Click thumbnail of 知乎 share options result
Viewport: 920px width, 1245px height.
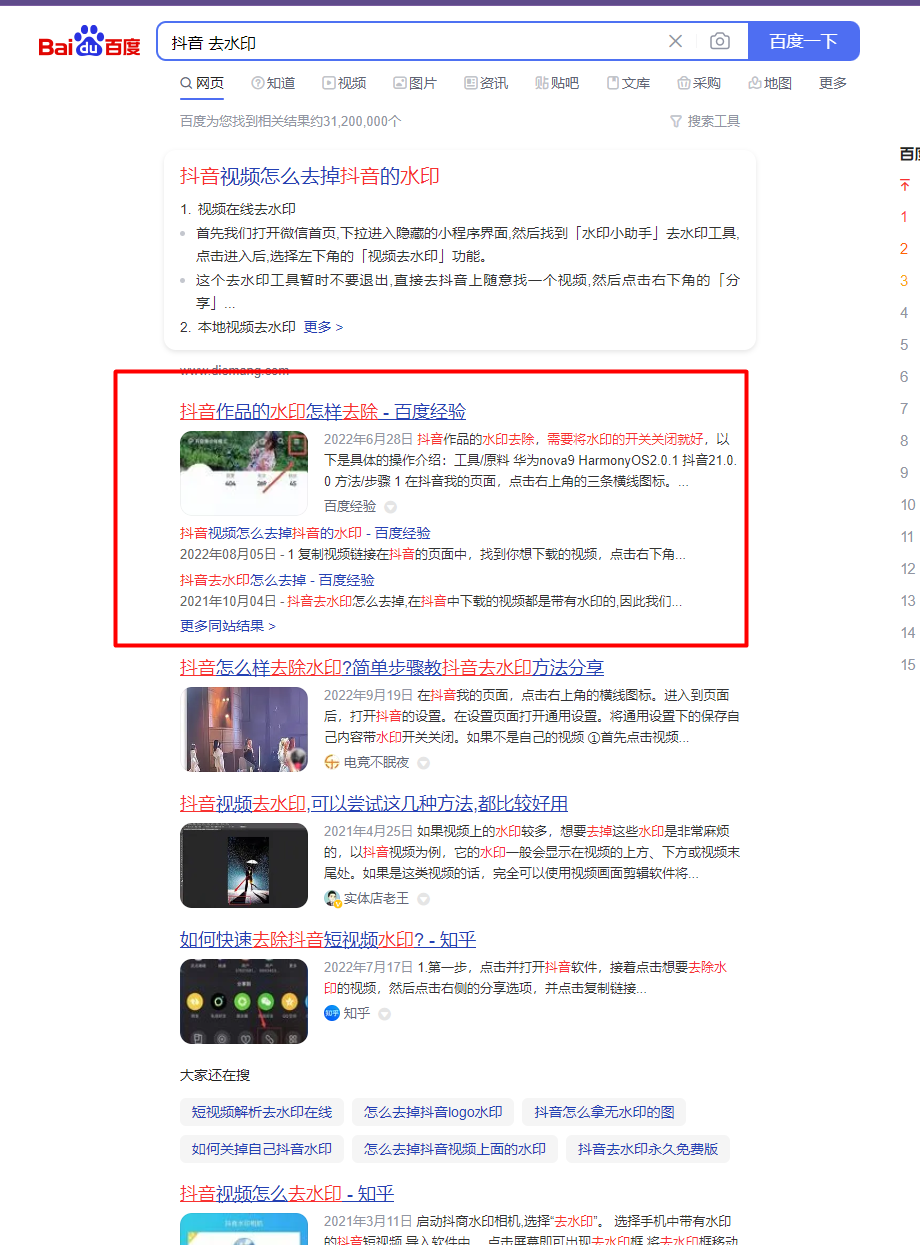tap(244, 1002)
